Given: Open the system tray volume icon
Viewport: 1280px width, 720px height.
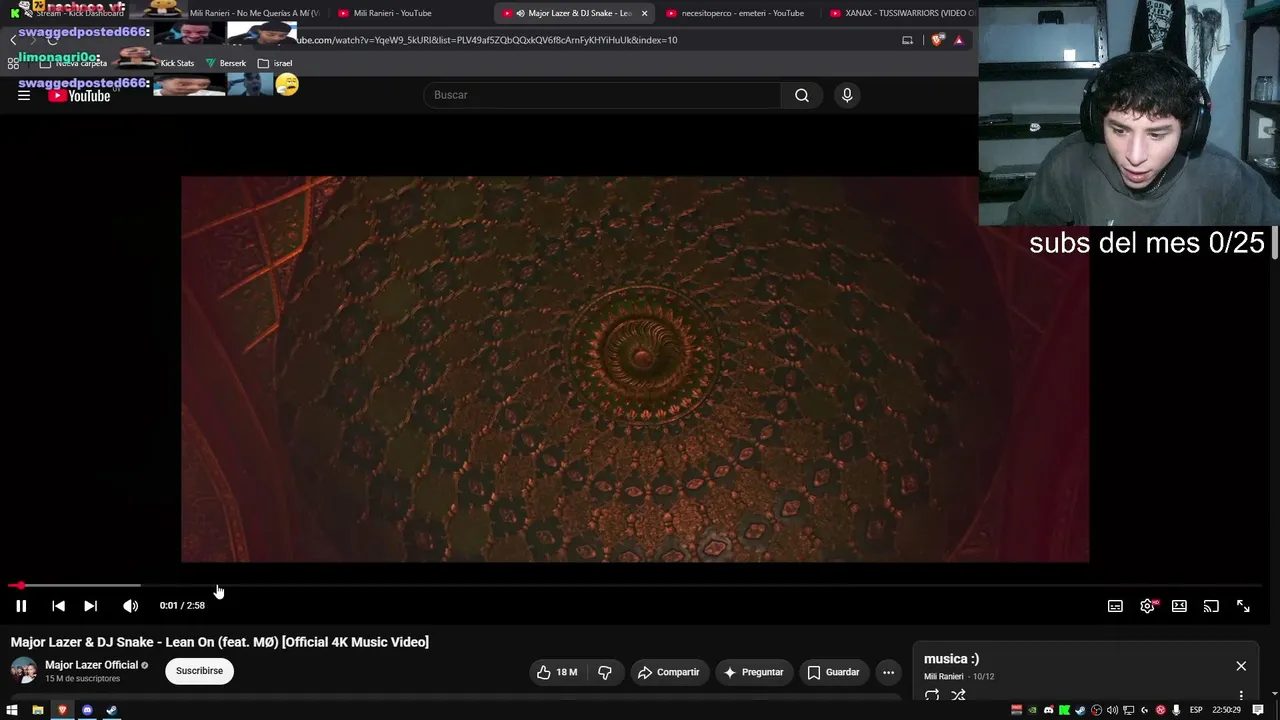Looking at the screenshot, I should tap(1112, 710).
